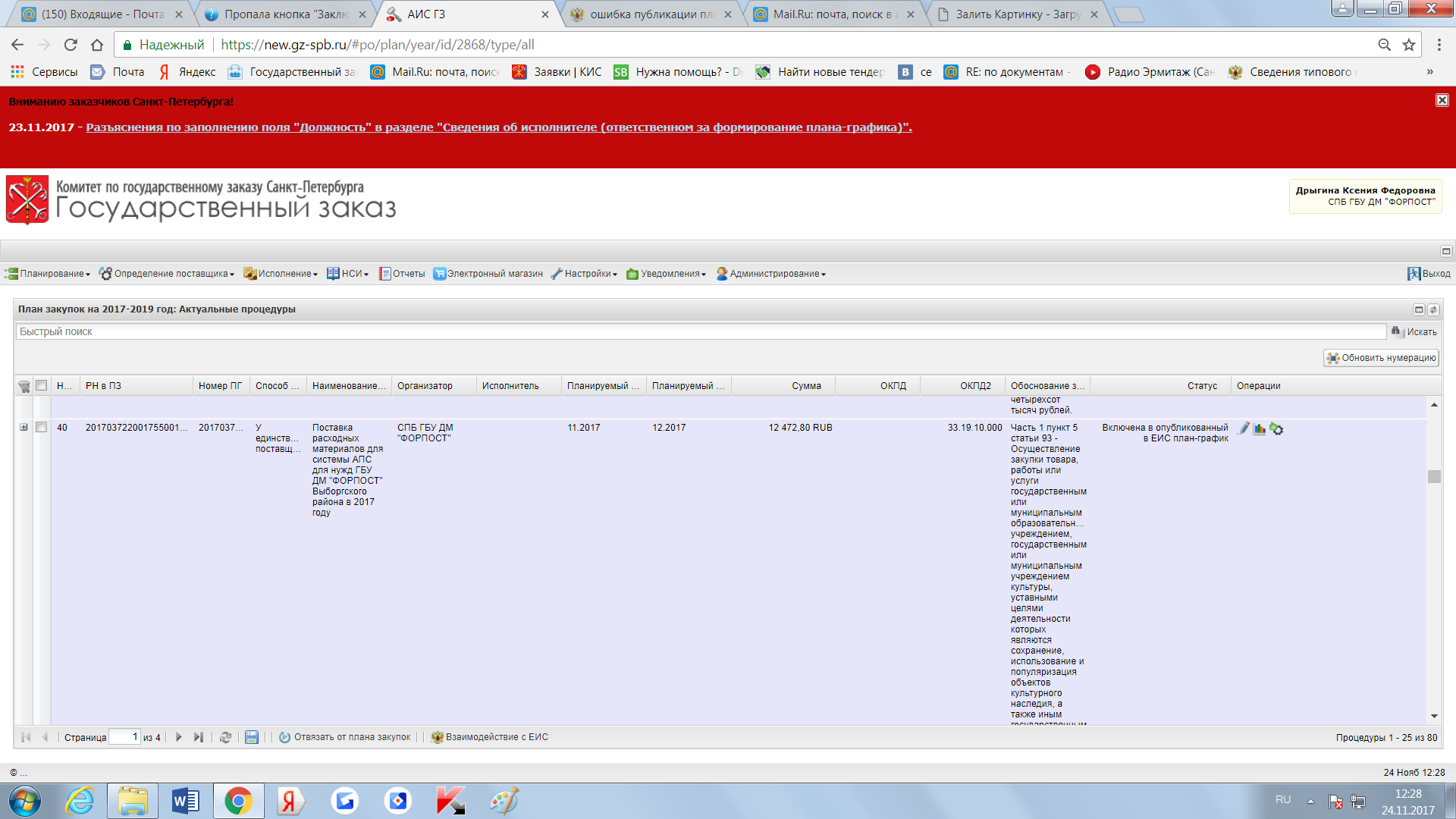The height and width of the screenshot is (819, 1456).
Task: Check the select-all checkbox in the table header
Action: coord(42,385)
